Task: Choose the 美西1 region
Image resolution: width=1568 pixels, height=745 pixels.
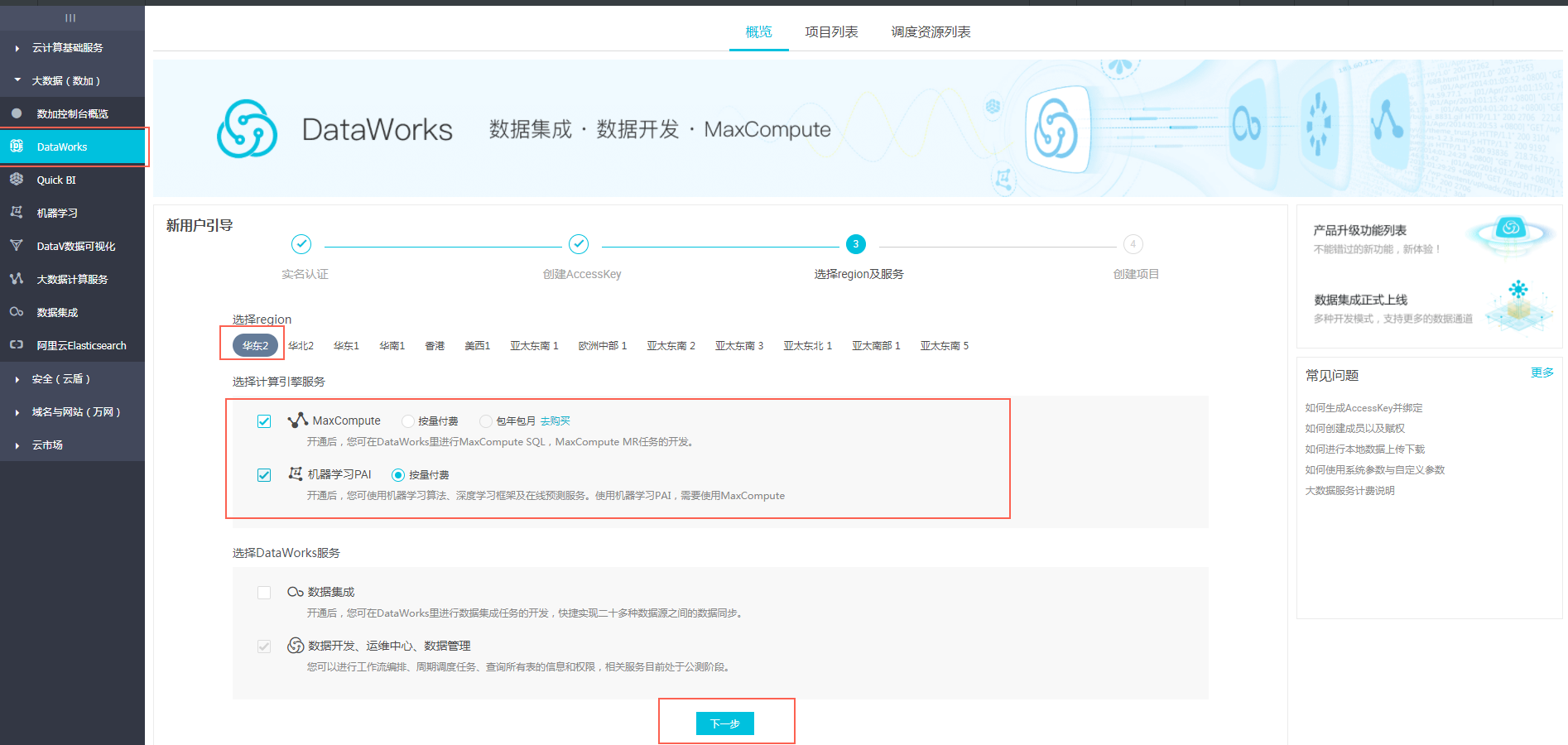Action: pyautogui.click(x=477, y=345)
